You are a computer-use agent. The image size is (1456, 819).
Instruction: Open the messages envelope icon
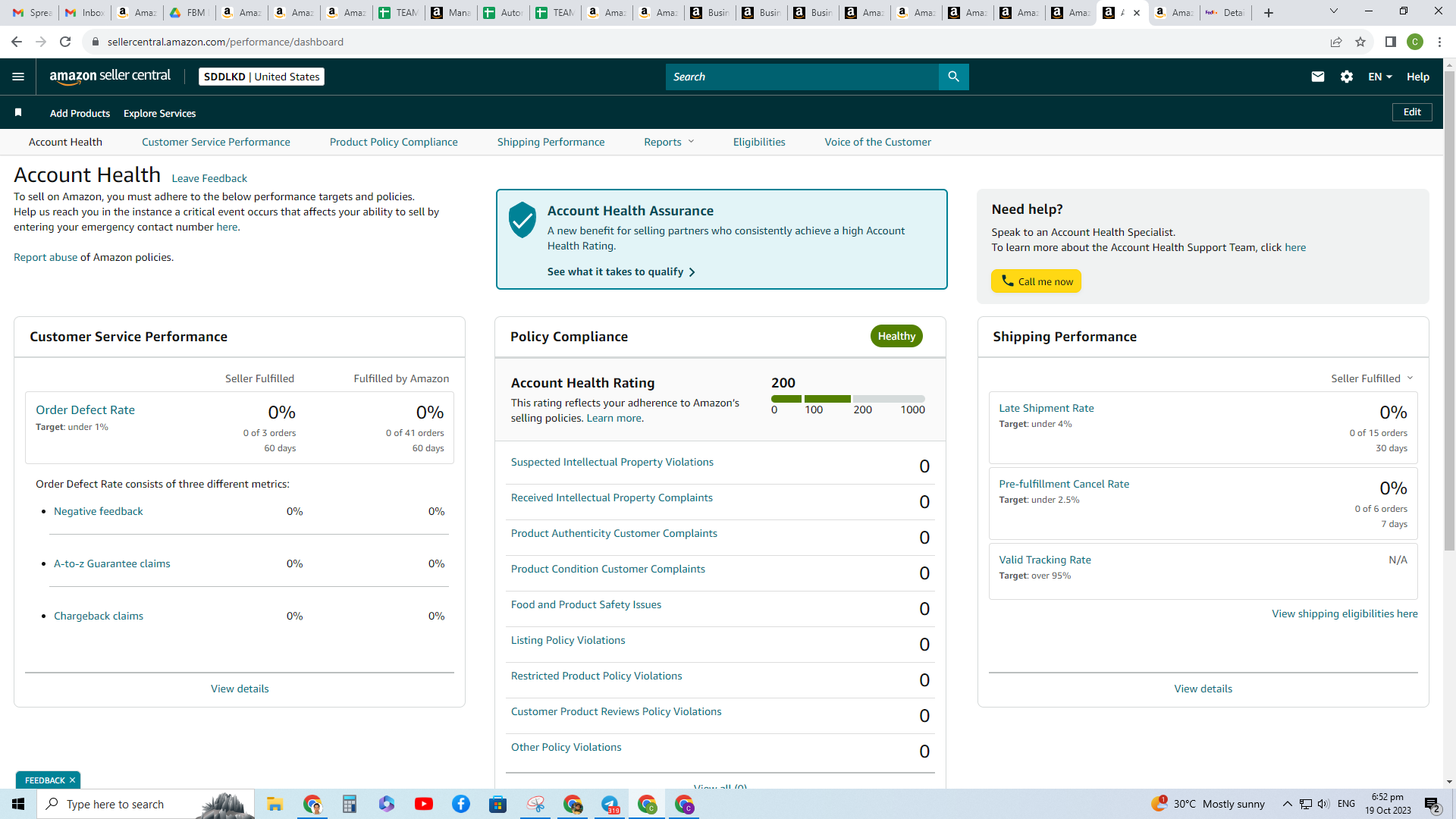(1318, 77)
